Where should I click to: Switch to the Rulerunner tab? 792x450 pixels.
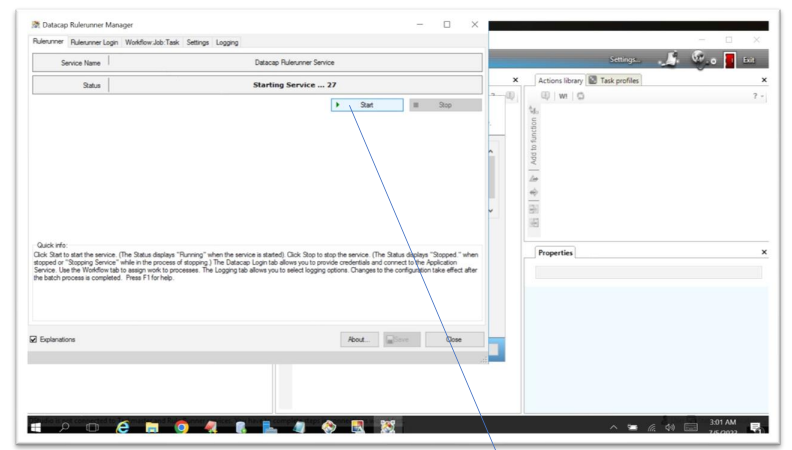[48, 41]
